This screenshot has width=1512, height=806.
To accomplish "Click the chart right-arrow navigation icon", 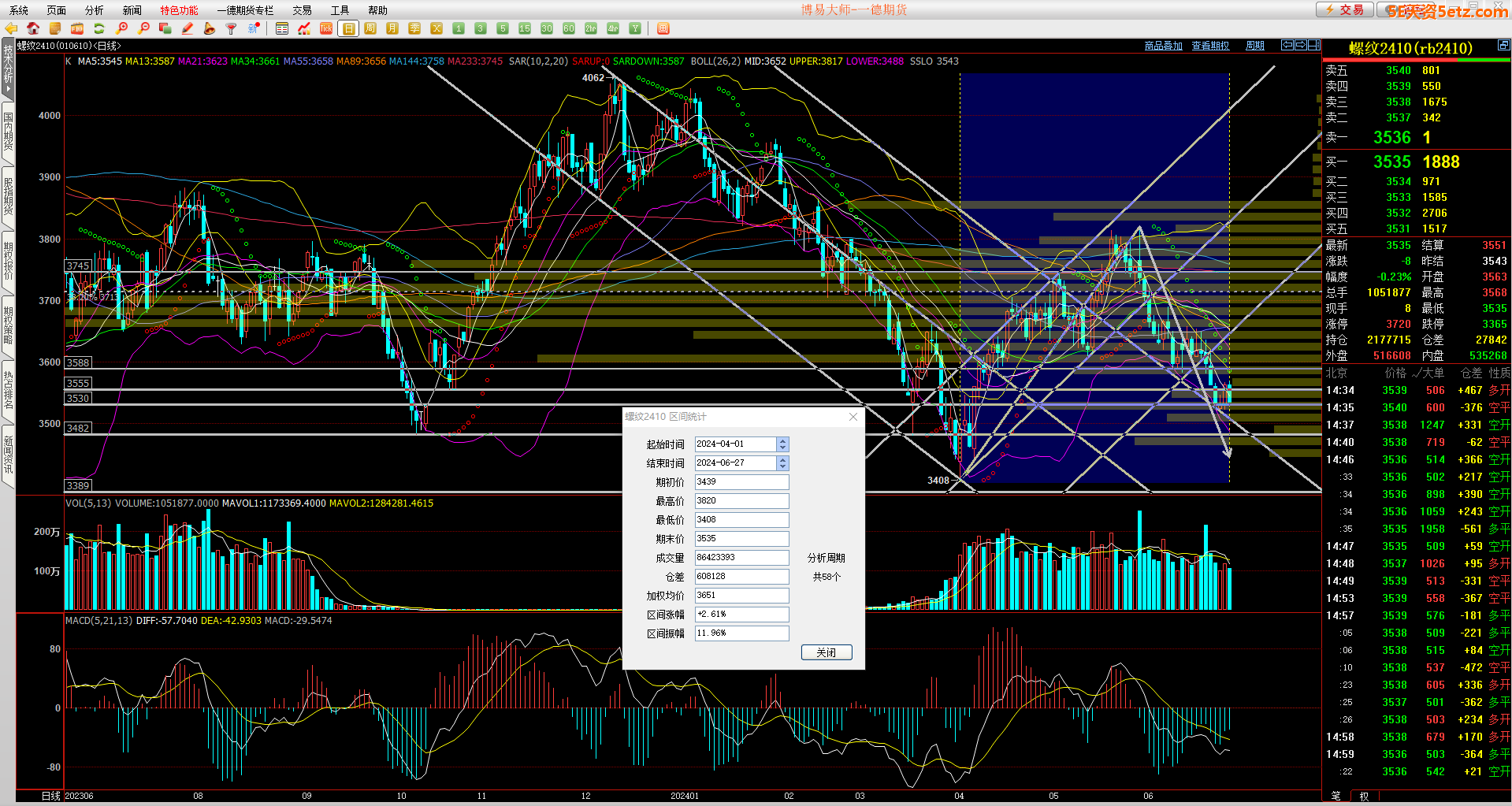I will pos(1301,45).
